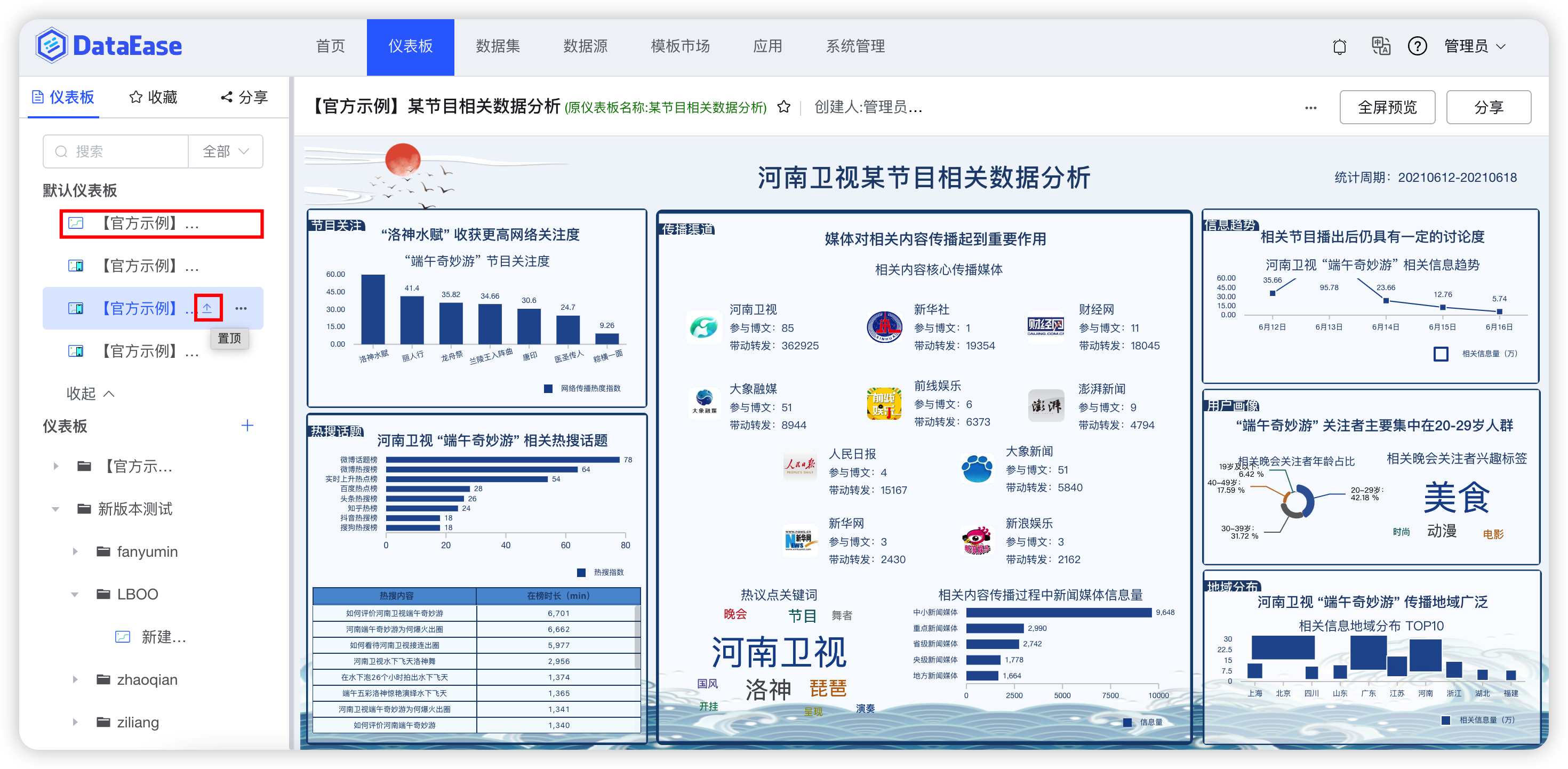This screenshot has height=769, width=1568.
Task: Open the more options ellipsis in dashboard header
Action: [x=1310, y=108]
